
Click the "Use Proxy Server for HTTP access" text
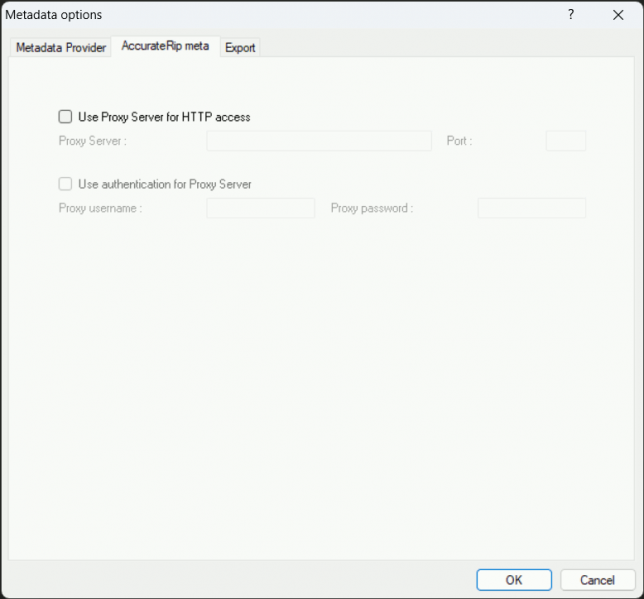pyautogui.click(x=164, y=117)
